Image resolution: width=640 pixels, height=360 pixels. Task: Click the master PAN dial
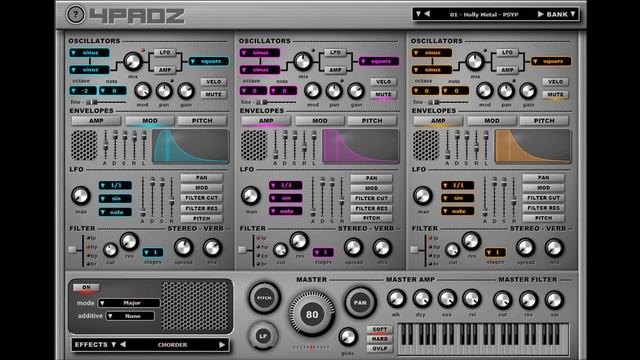coord(360,302)
